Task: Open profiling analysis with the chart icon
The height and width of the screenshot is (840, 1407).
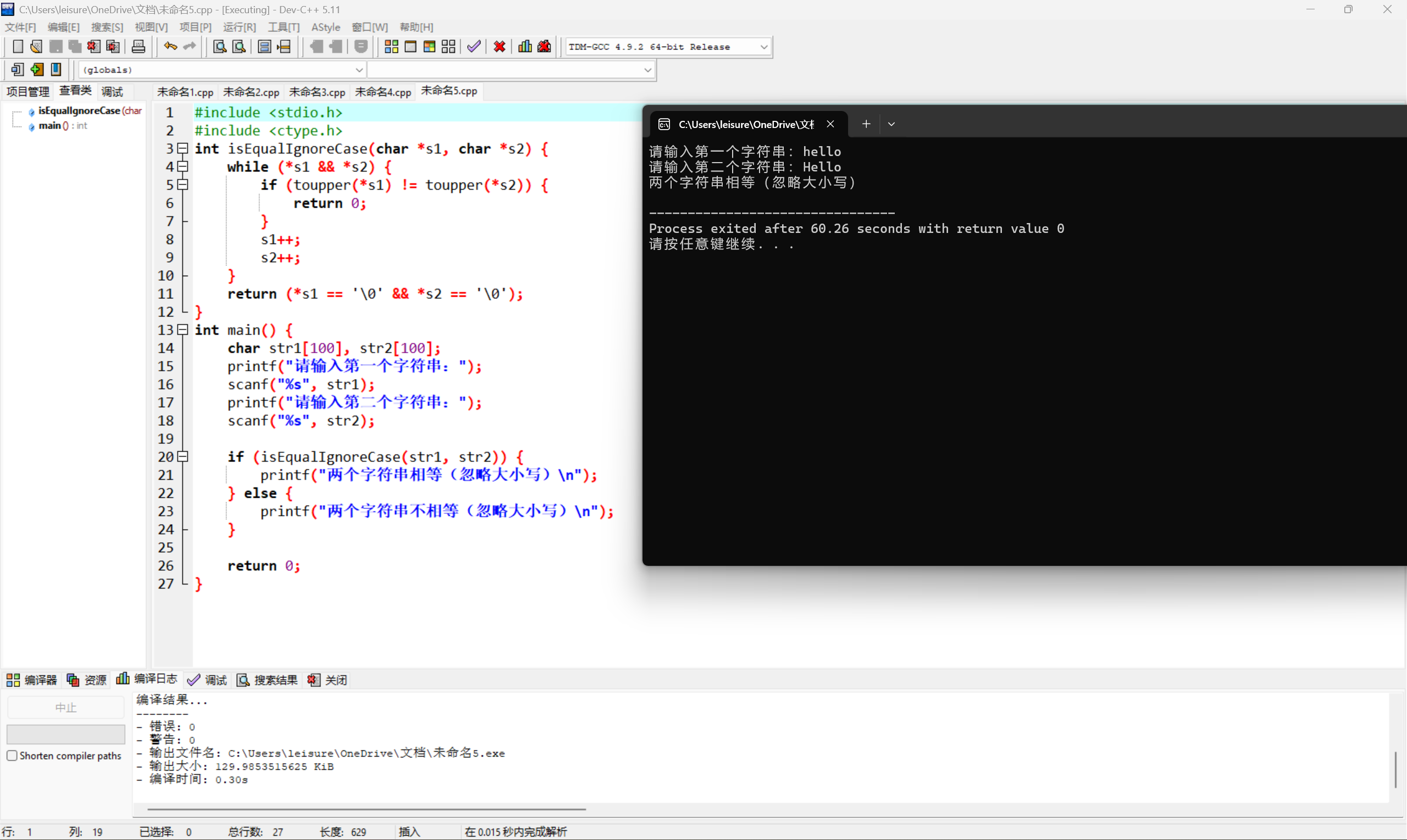Action: point(524,46)
